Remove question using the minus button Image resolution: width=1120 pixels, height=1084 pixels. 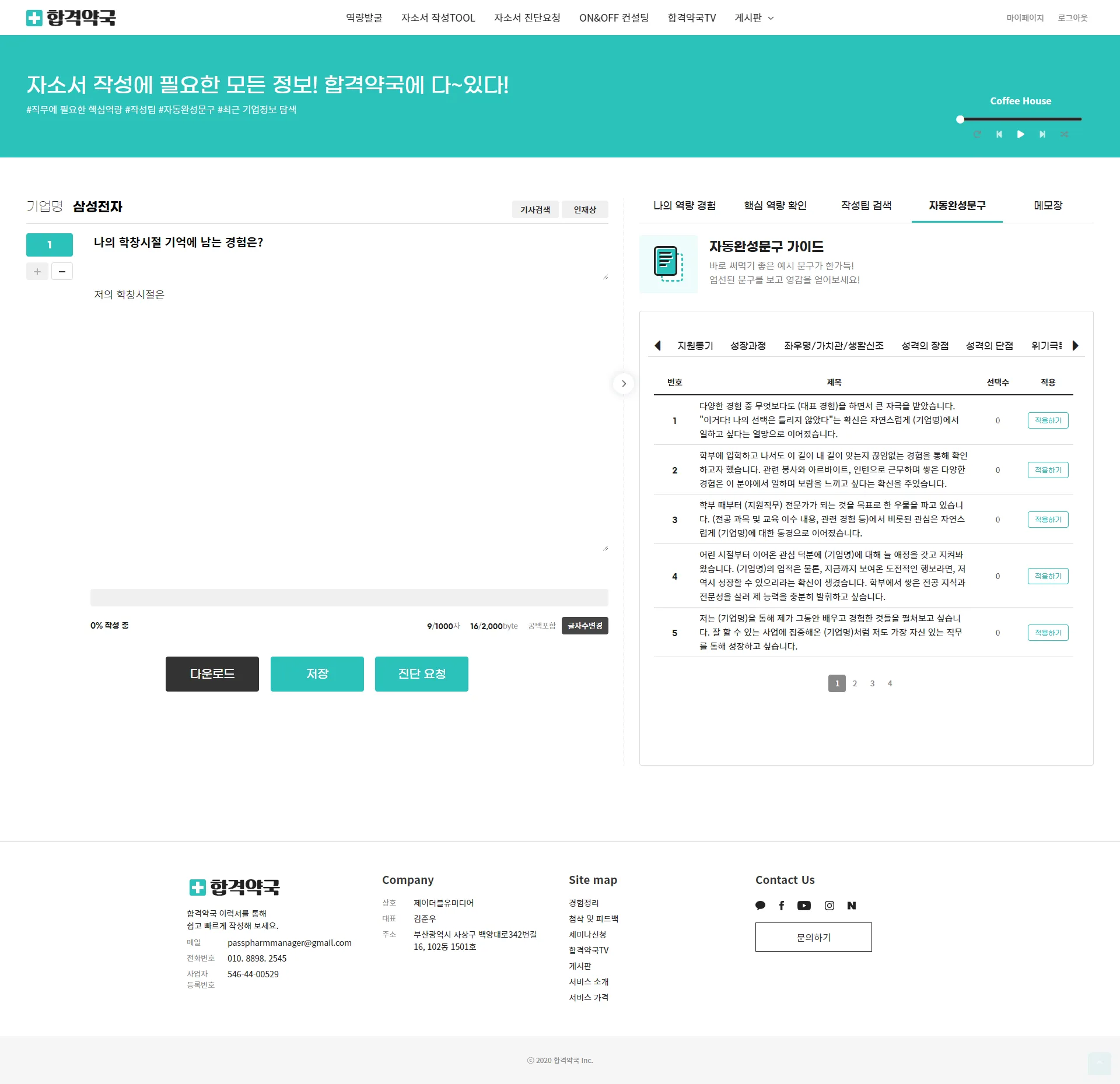pyautogui.click(x=62, y=271)
